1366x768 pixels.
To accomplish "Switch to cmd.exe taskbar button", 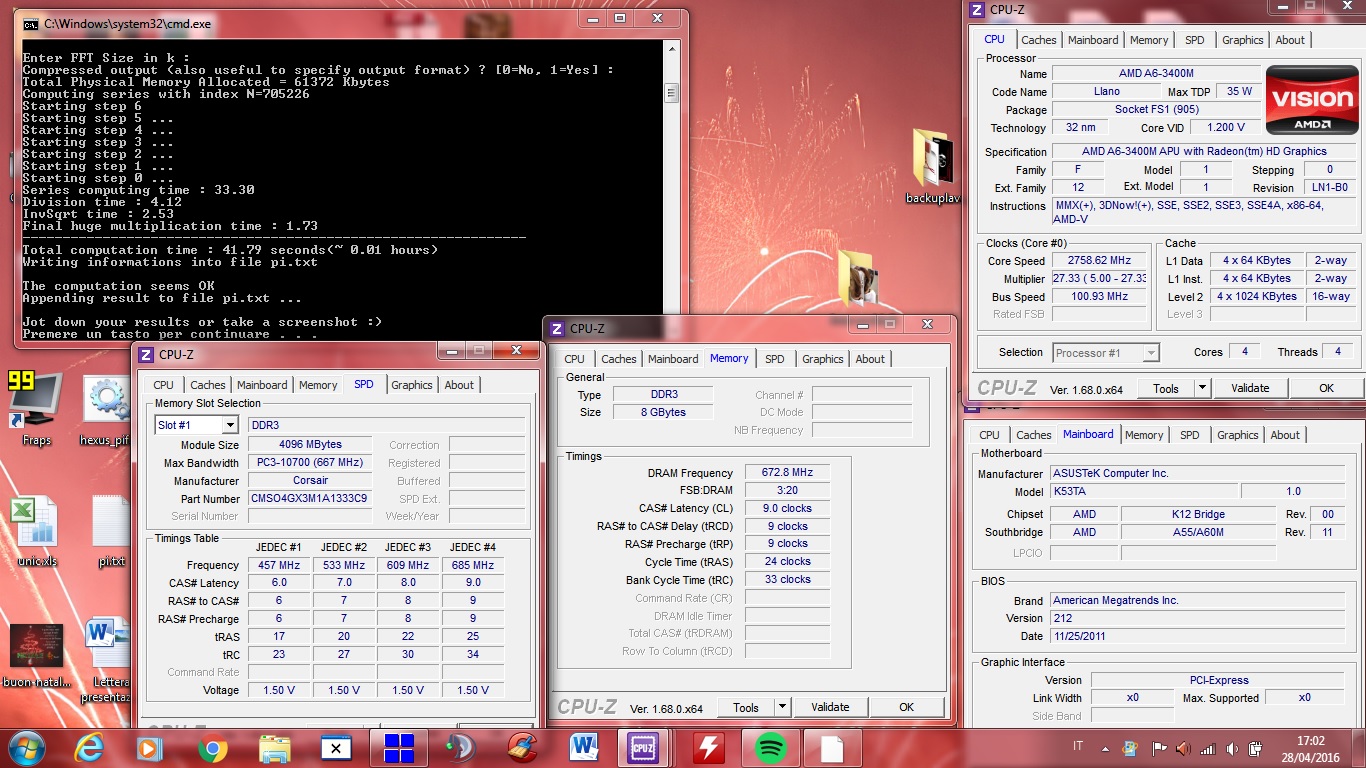I will coord(336,747).
